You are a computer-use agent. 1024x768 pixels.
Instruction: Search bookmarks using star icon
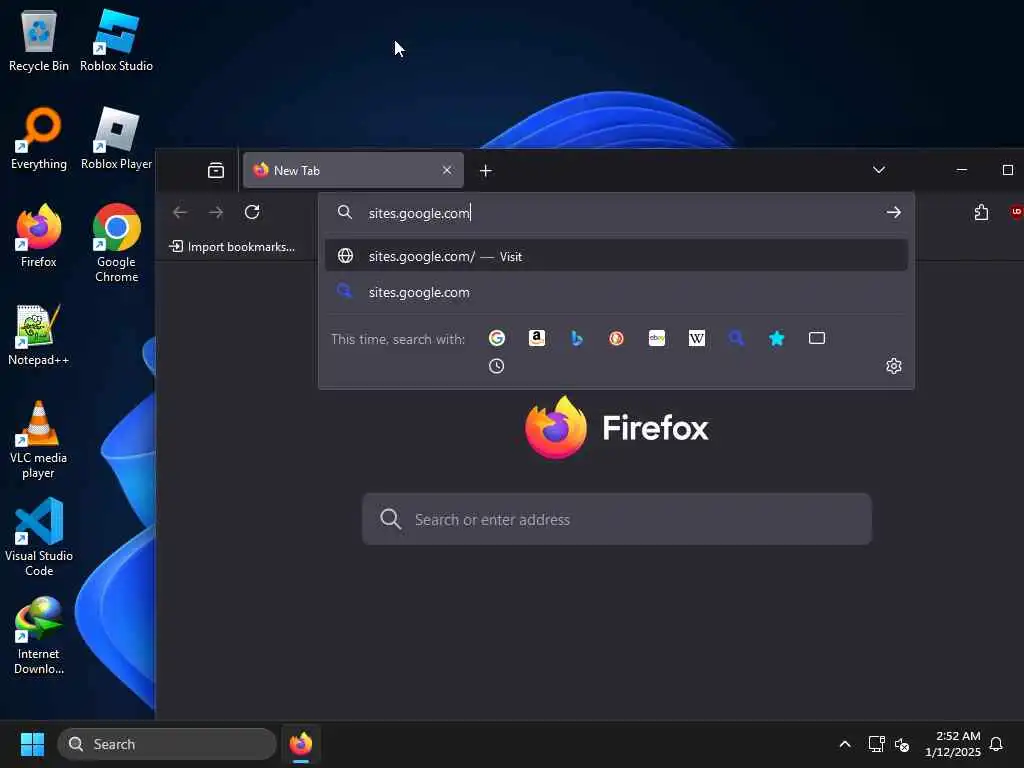pyautogui.click(x=776, y=338)
